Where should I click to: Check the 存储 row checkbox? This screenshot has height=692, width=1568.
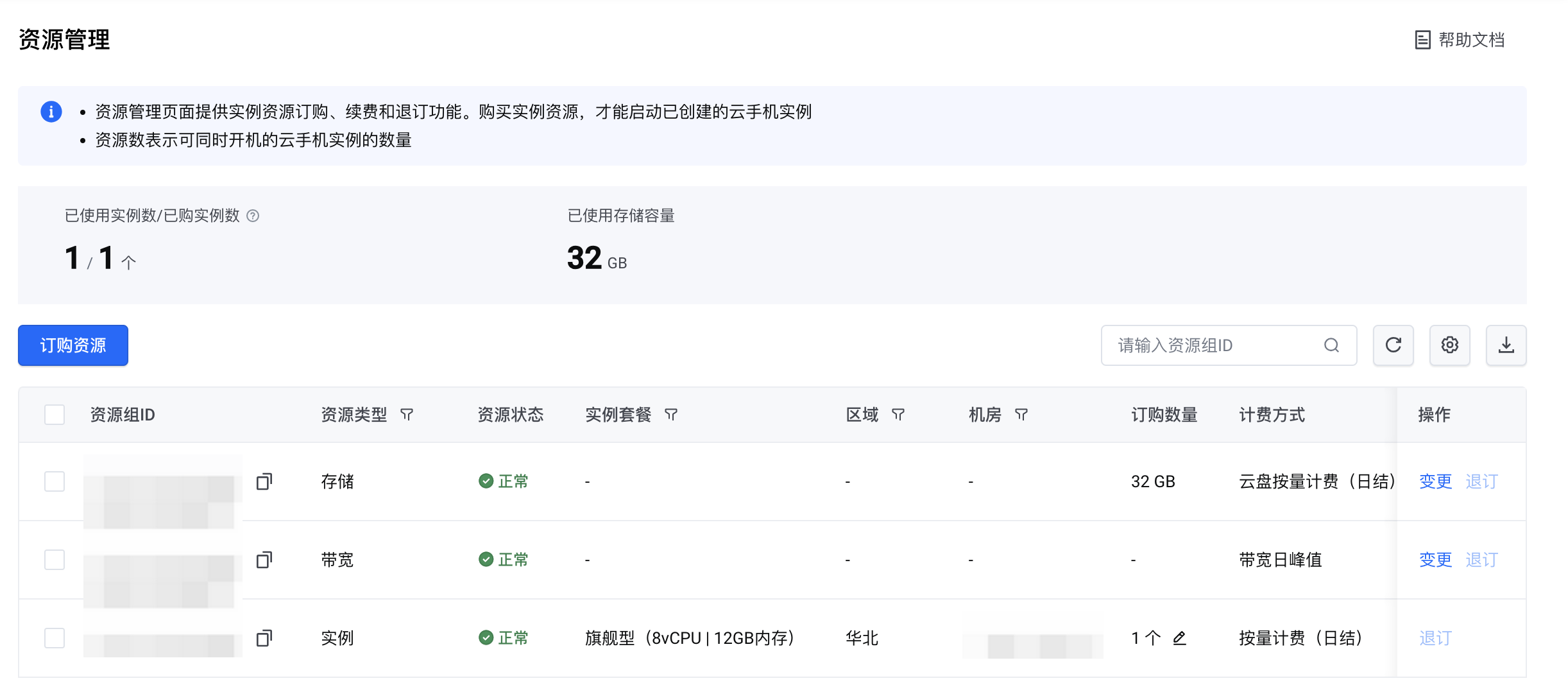click(x=55, y=481)
